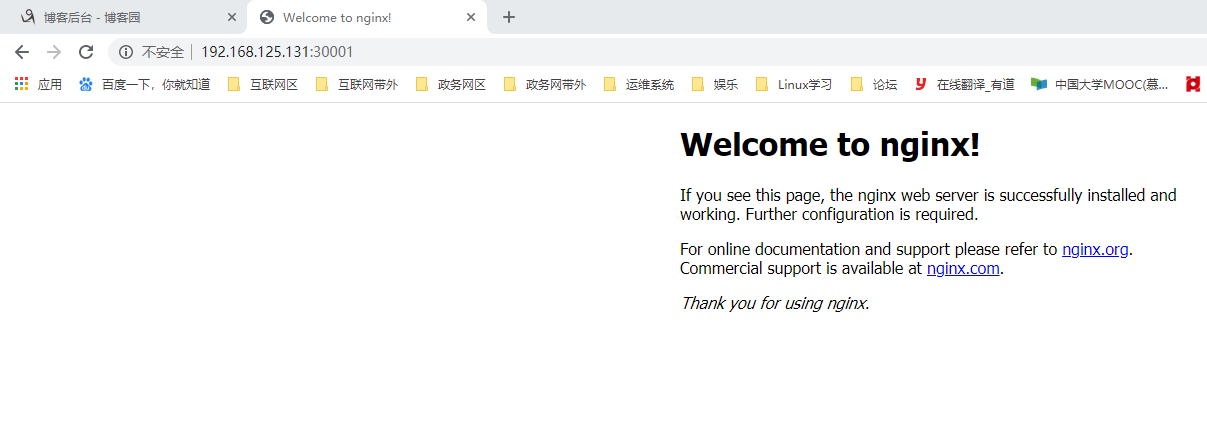Open the 互联网带外 bookmark folder

coord(357,85)
